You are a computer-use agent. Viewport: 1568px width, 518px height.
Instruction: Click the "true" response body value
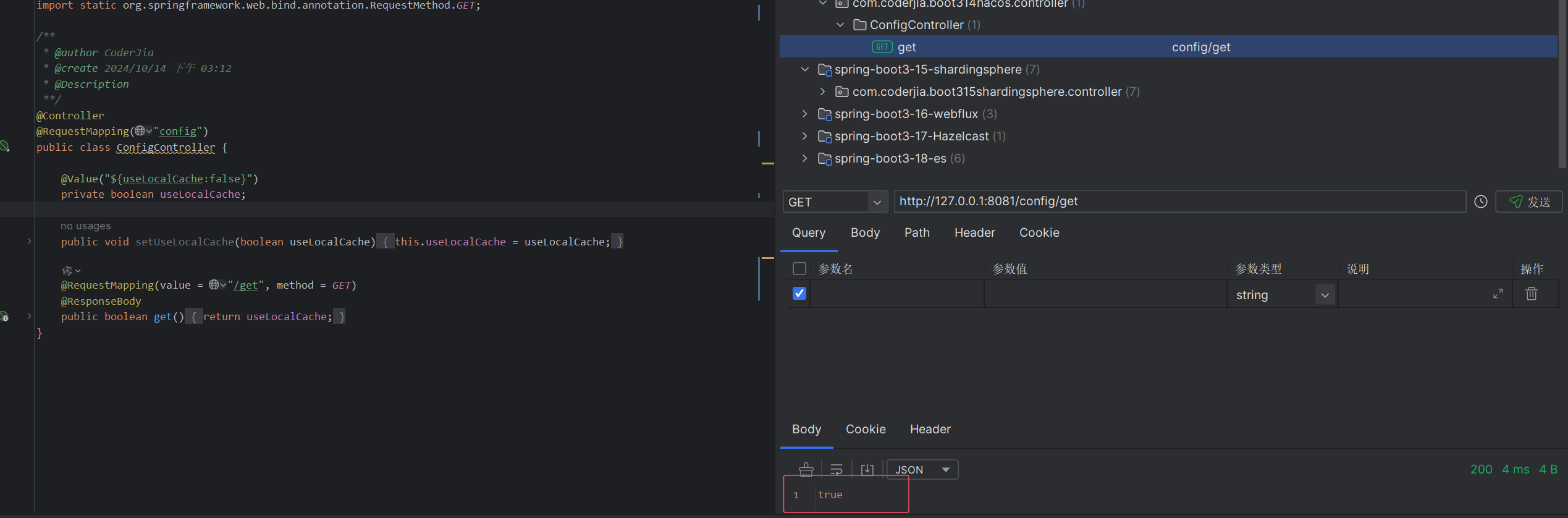830,495
